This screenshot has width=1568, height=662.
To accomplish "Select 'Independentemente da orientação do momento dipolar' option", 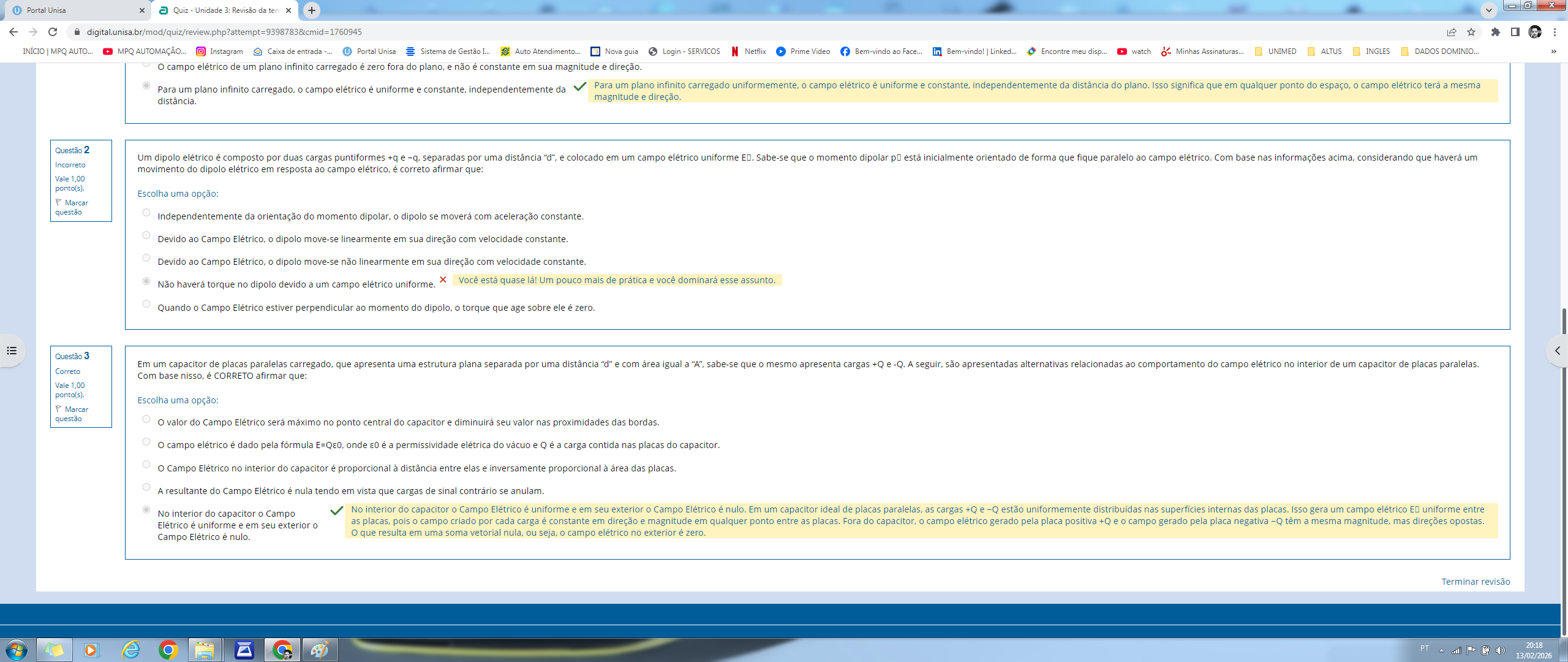I will (146, 213).
